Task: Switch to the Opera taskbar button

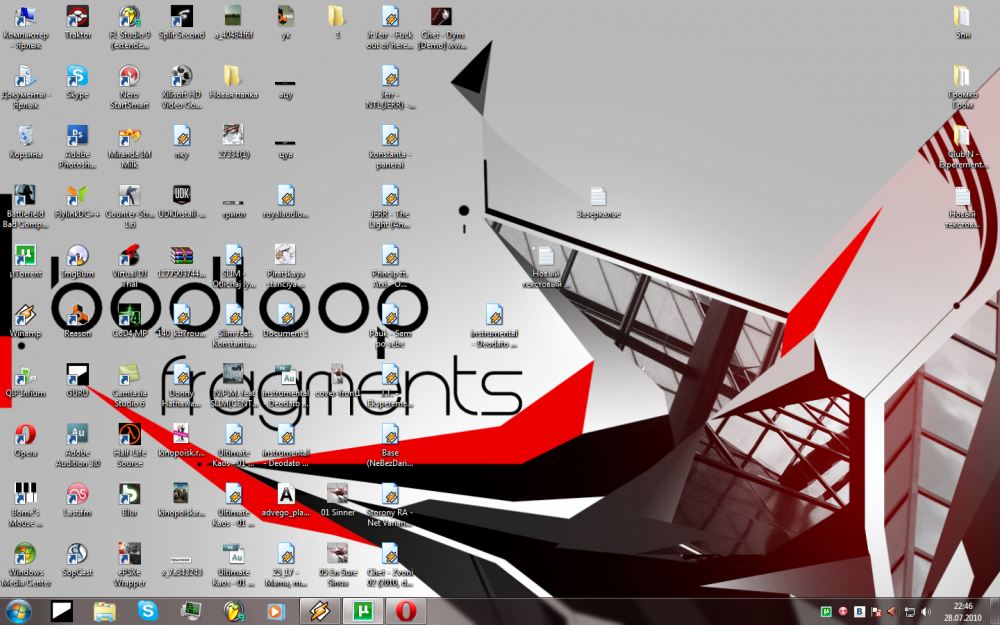Action: tap(406, 612)
